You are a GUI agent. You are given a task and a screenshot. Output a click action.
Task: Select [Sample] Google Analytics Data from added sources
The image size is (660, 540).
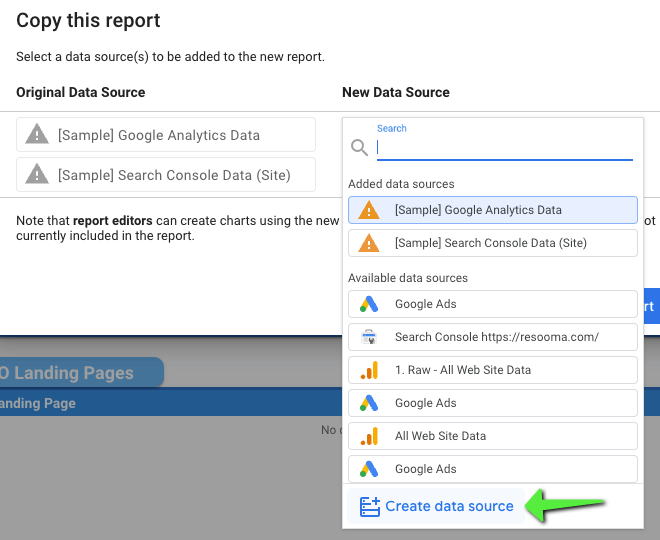point(492,210)
